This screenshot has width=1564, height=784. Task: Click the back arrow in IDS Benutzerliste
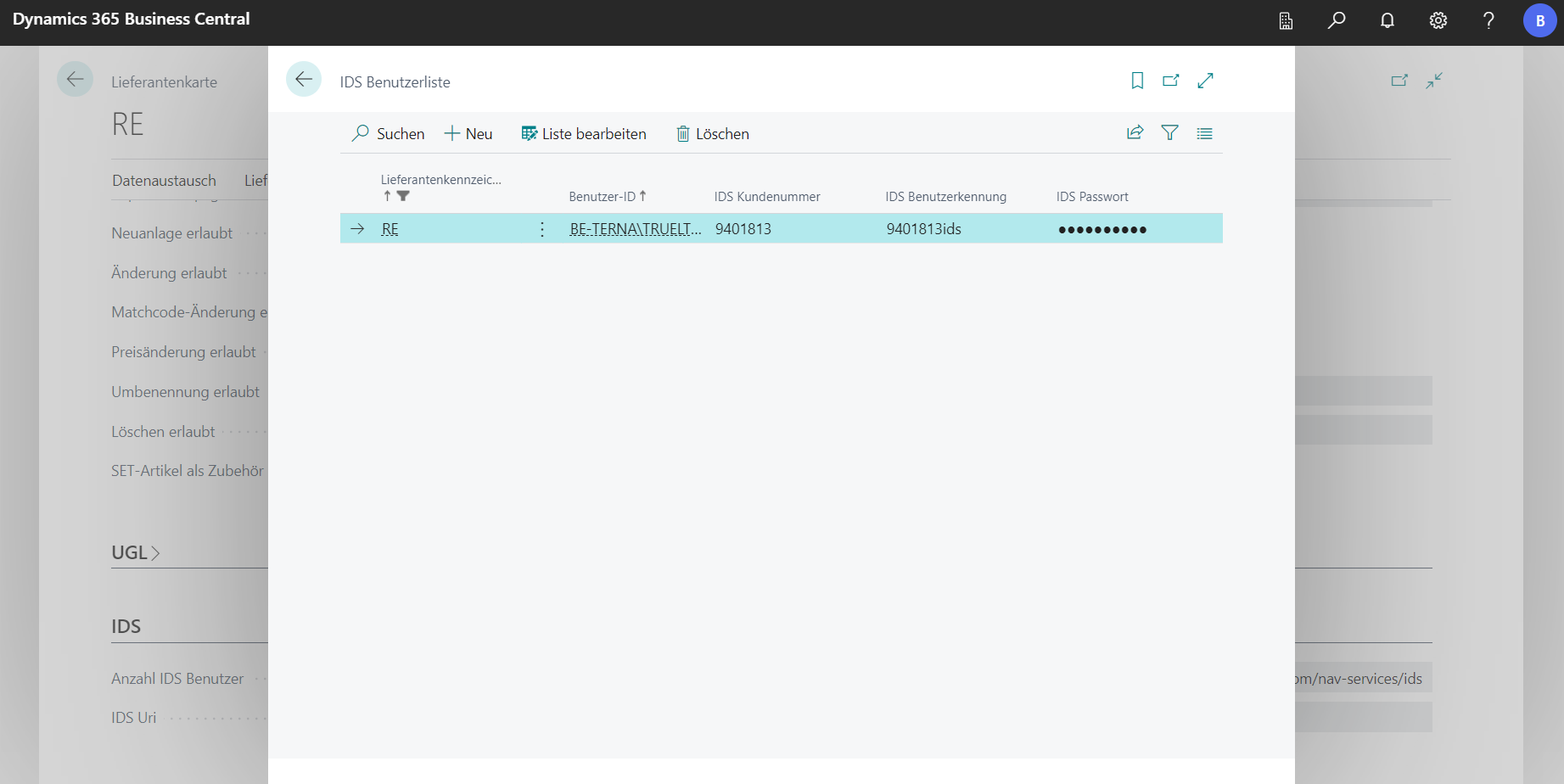[303, 80]
